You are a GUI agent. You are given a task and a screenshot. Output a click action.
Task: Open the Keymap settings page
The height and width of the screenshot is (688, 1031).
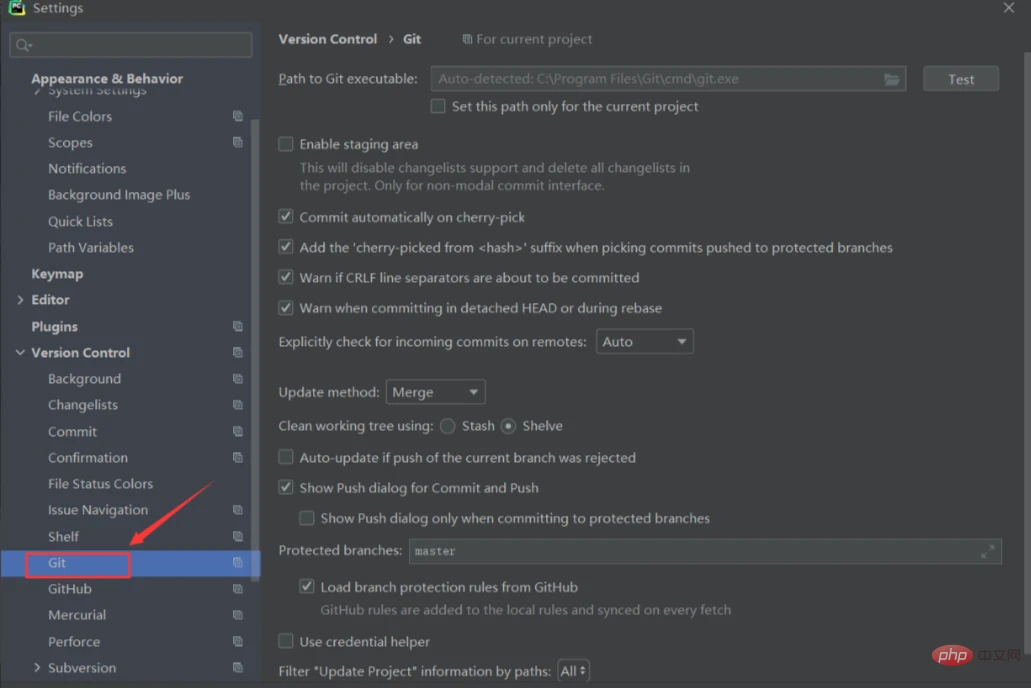(x=57, y=274)
